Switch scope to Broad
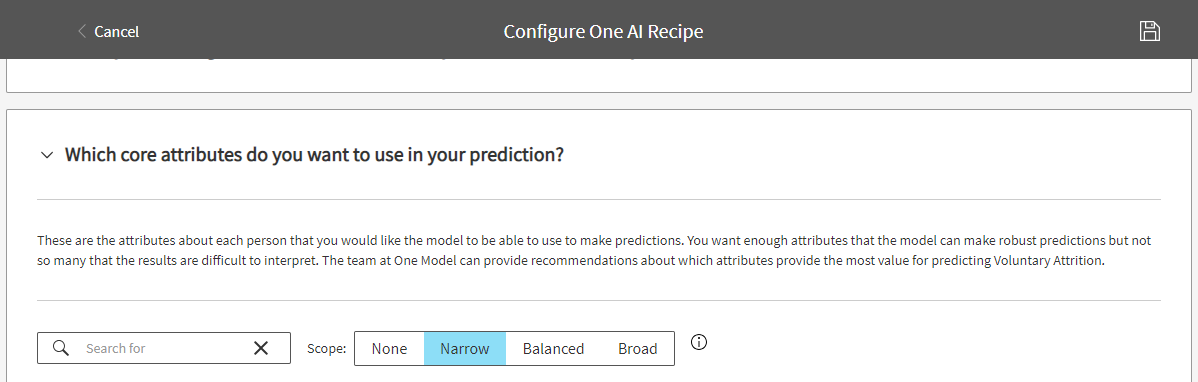1198x382 pixels. coord(638,348)
